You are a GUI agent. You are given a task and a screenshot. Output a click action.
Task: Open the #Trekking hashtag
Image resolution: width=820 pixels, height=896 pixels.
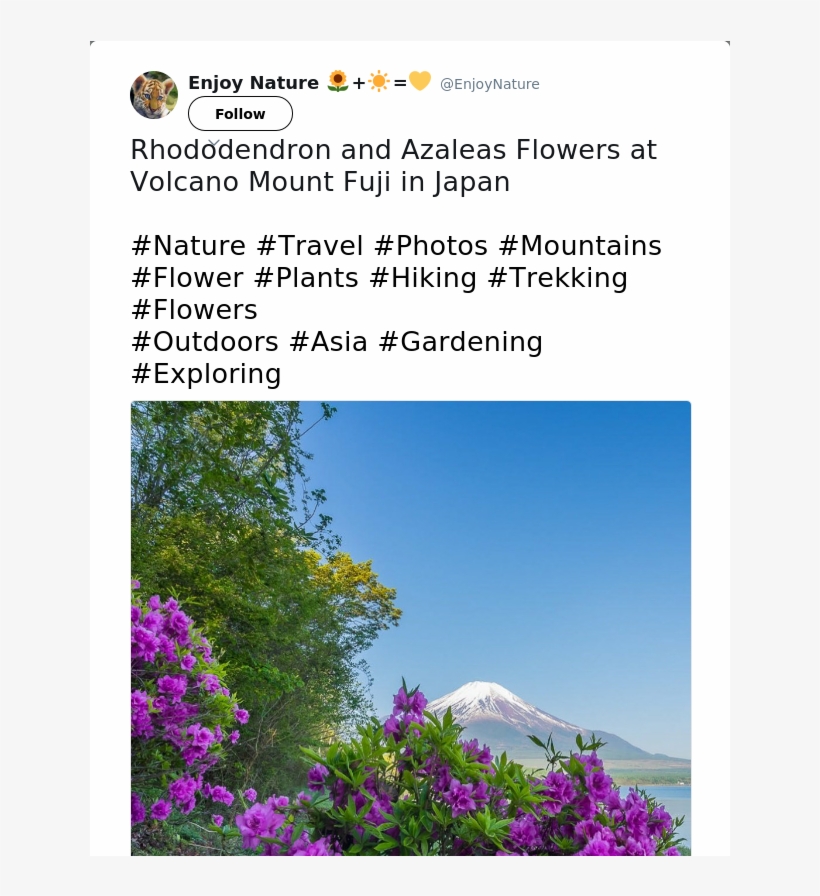tap(558, 277)
